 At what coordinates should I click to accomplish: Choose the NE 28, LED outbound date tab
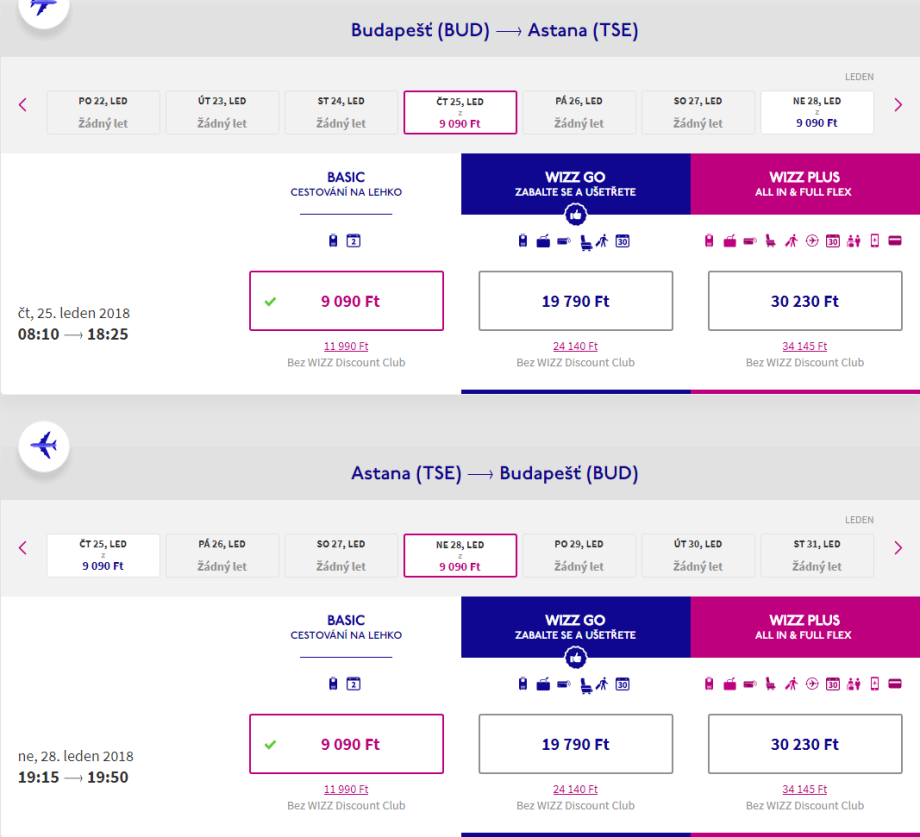point(817,112)
